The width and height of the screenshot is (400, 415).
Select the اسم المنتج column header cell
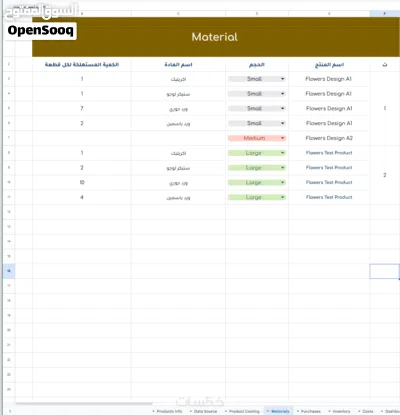tap(329, 64)
